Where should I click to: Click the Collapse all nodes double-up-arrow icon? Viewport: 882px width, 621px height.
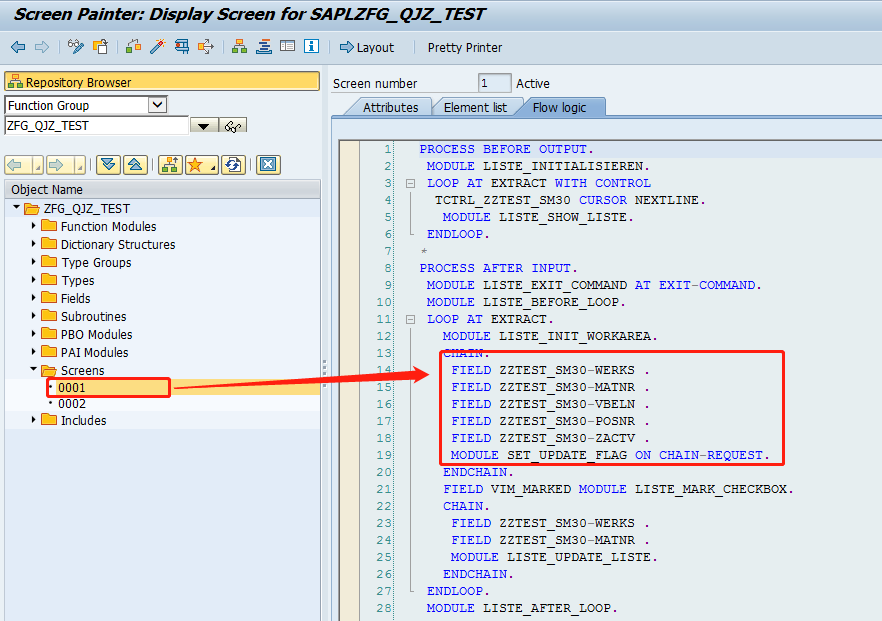point(136,165)
